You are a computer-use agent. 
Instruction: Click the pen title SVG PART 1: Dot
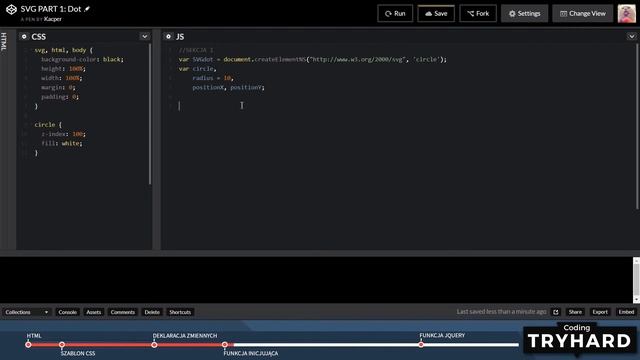pos(51,9)
